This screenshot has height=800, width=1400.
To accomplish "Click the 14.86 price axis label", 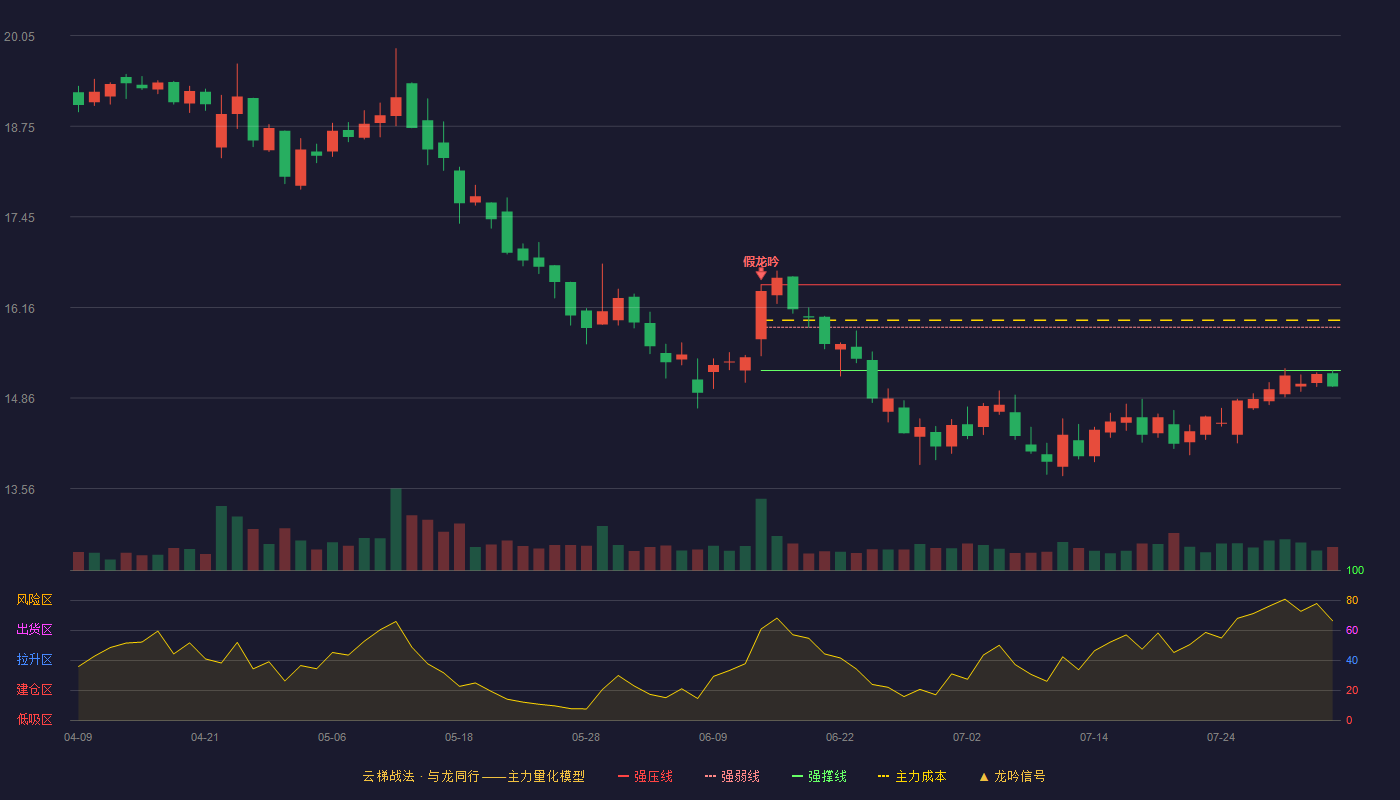I will tap(19, 398).
